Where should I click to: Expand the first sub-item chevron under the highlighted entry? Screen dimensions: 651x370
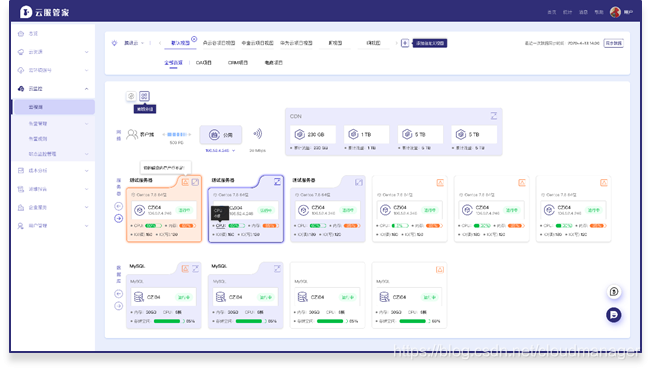[86, 124]
